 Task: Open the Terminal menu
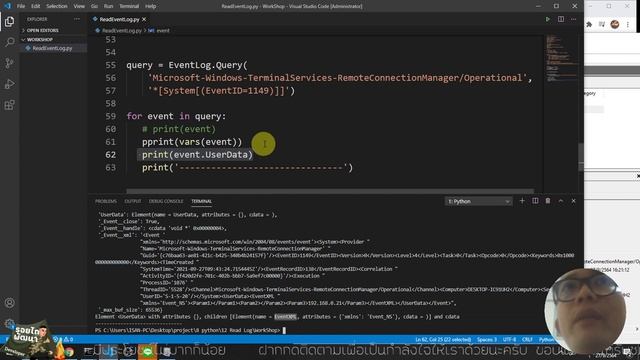pyautogui.click(x=129, y=6)
